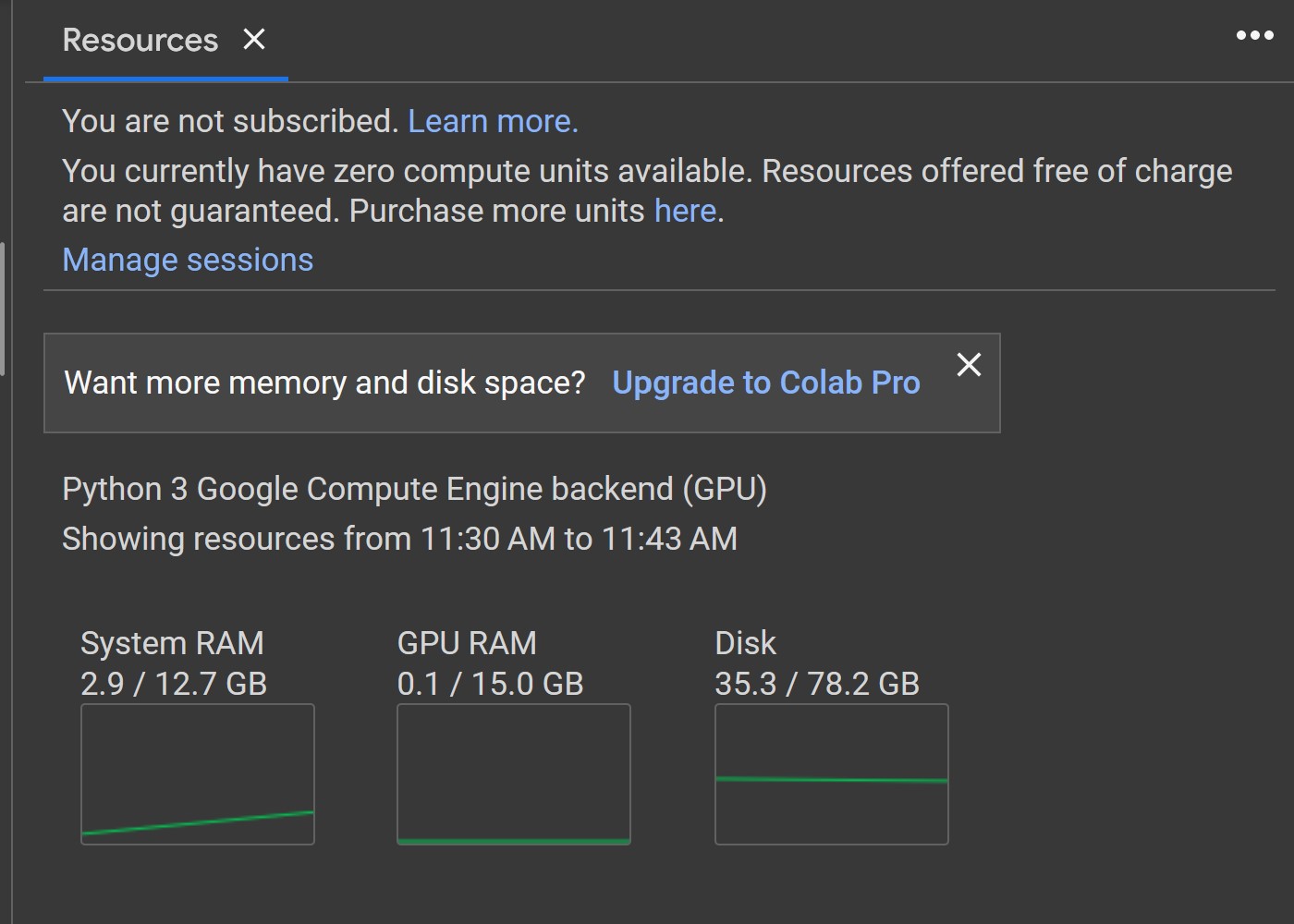This screenshot has width=1294, height=924.
Task: Close the Resources panel with its X
Action: pyautogui.click(x=254, y=40)
